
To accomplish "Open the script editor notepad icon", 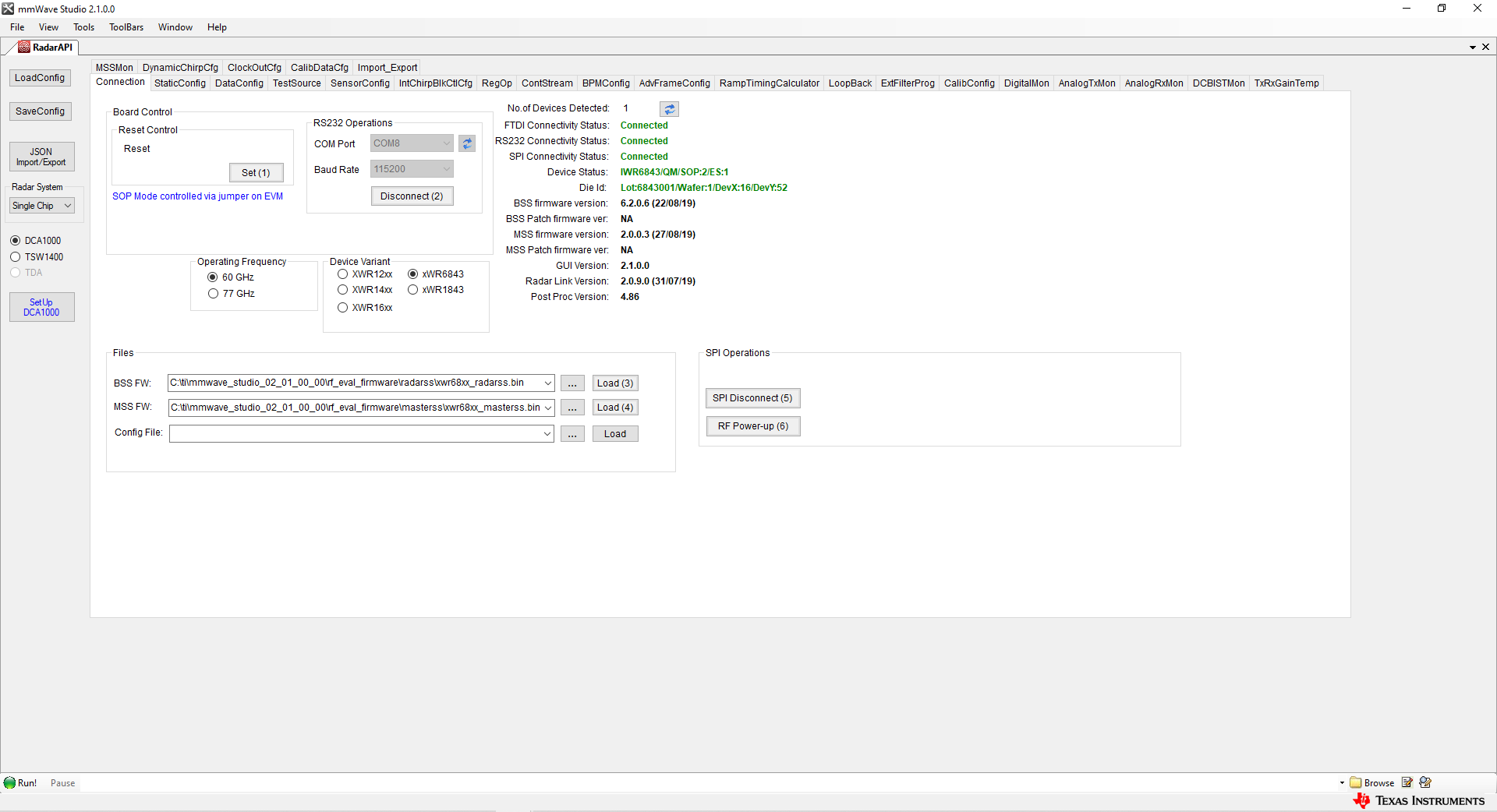I will click(1407, 782).
